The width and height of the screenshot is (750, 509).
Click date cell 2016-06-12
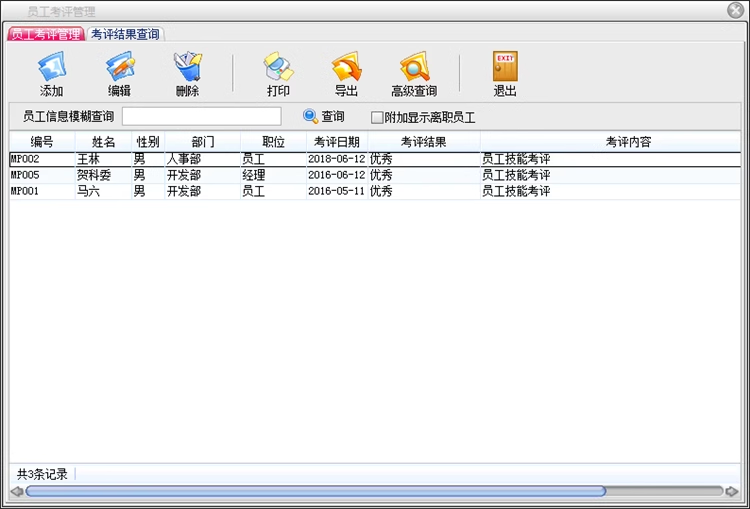point(337,175)
